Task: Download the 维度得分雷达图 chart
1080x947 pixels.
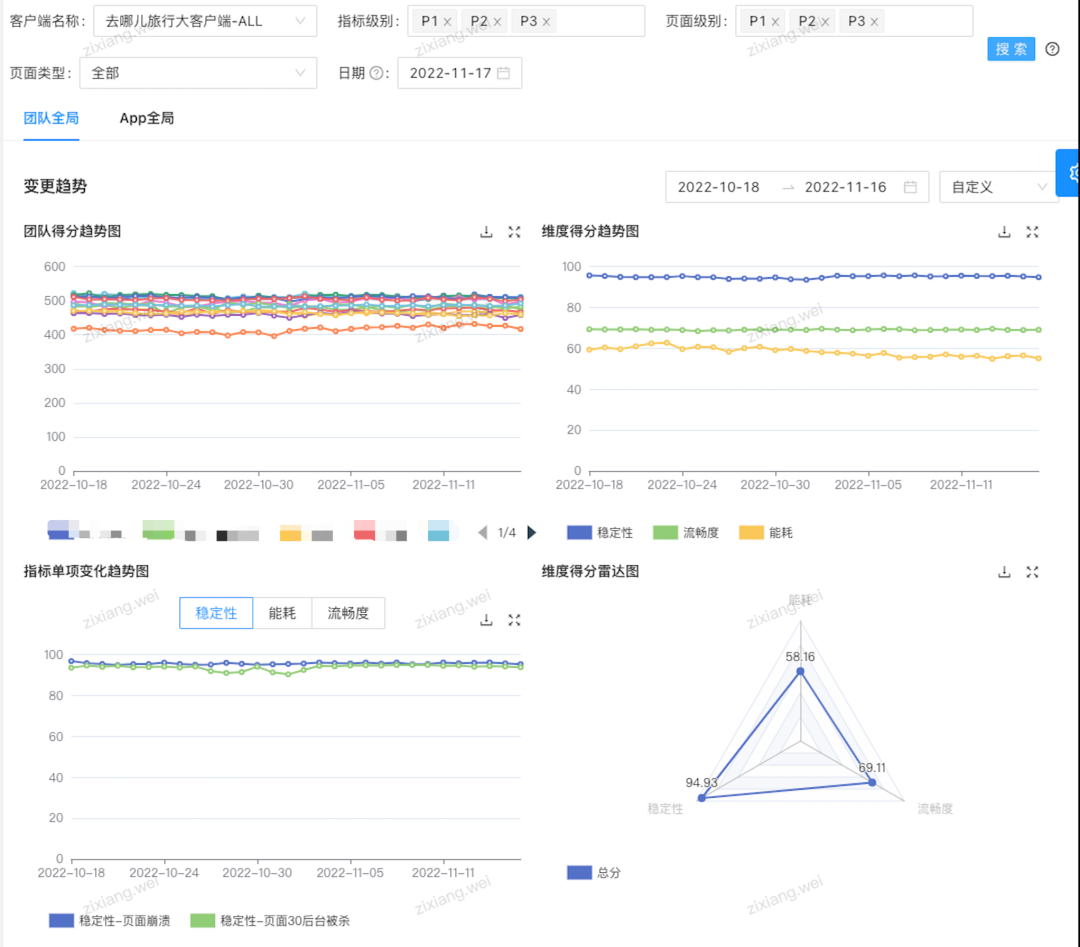Action: (1004, 572)
